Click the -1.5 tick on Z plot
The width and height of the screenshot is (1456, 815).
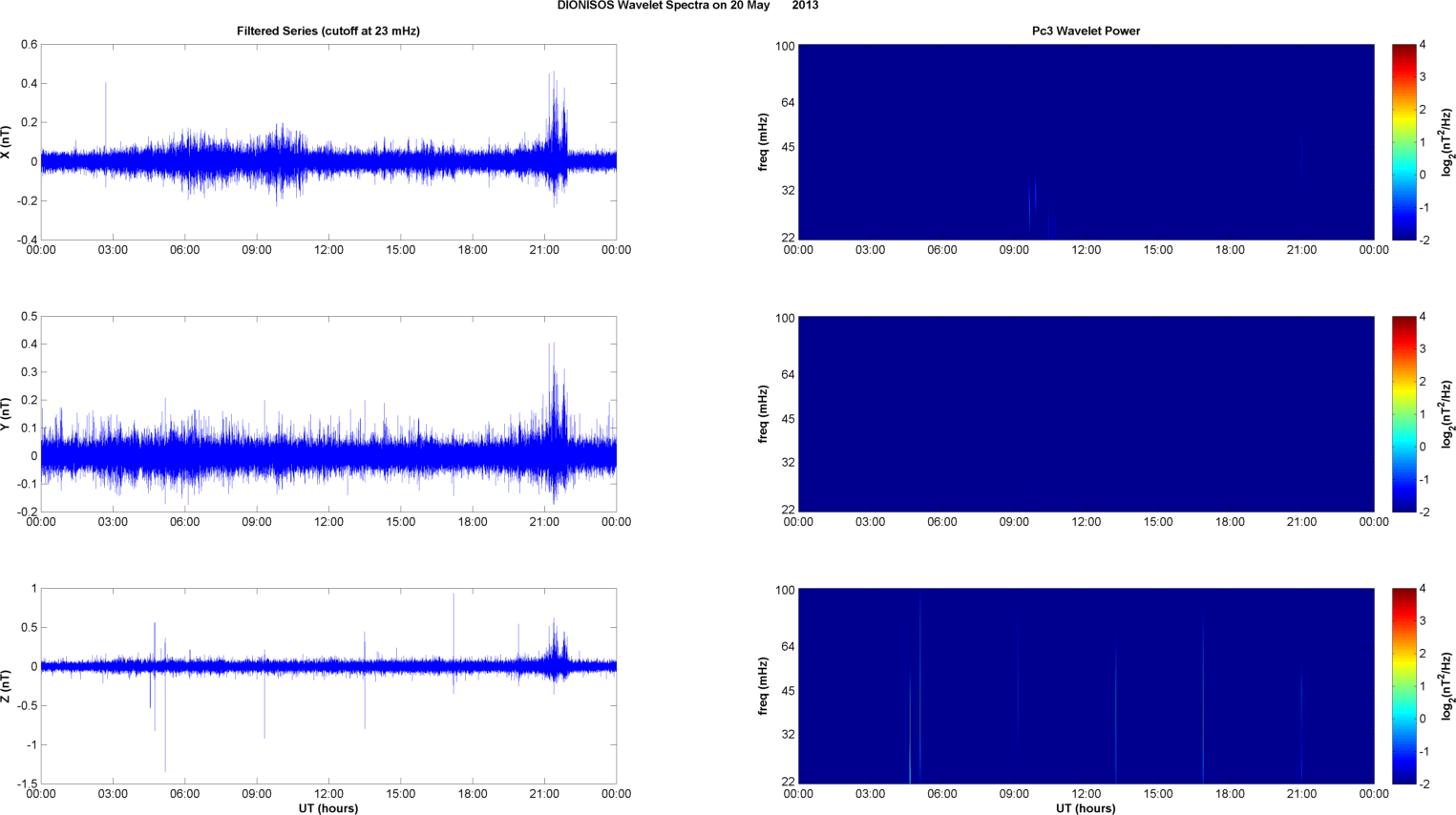point(26,784)
